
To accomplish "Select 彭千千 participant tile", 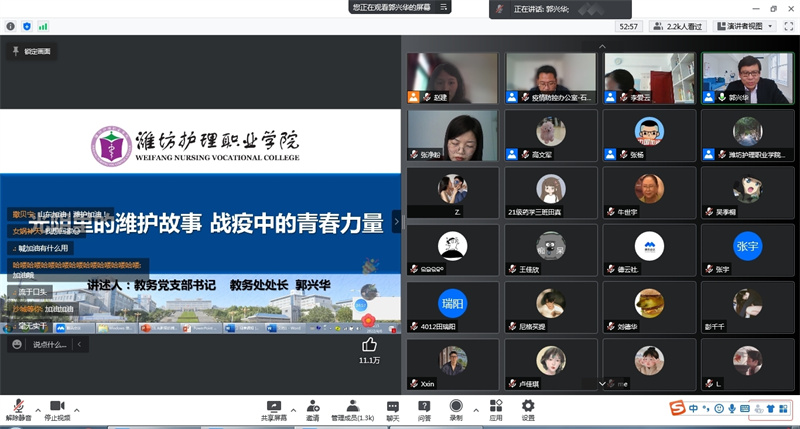I will coord(748,308).
